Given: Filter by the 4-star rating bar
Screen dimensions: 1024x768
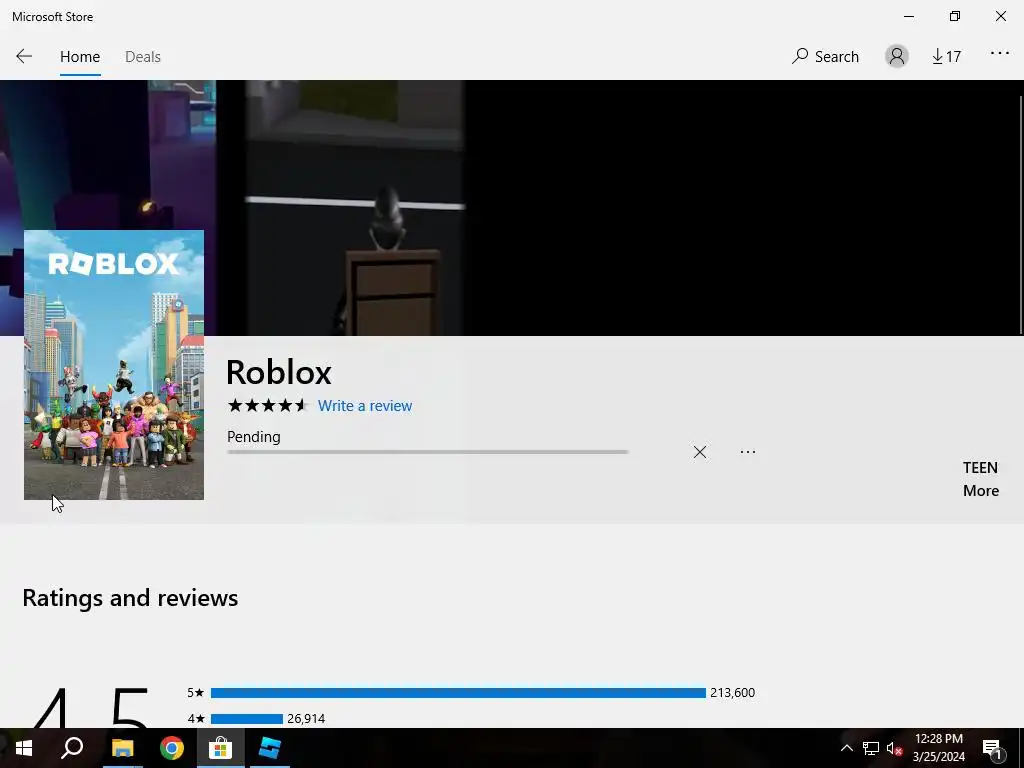Looking at the screenshot, I should point(247,719).
